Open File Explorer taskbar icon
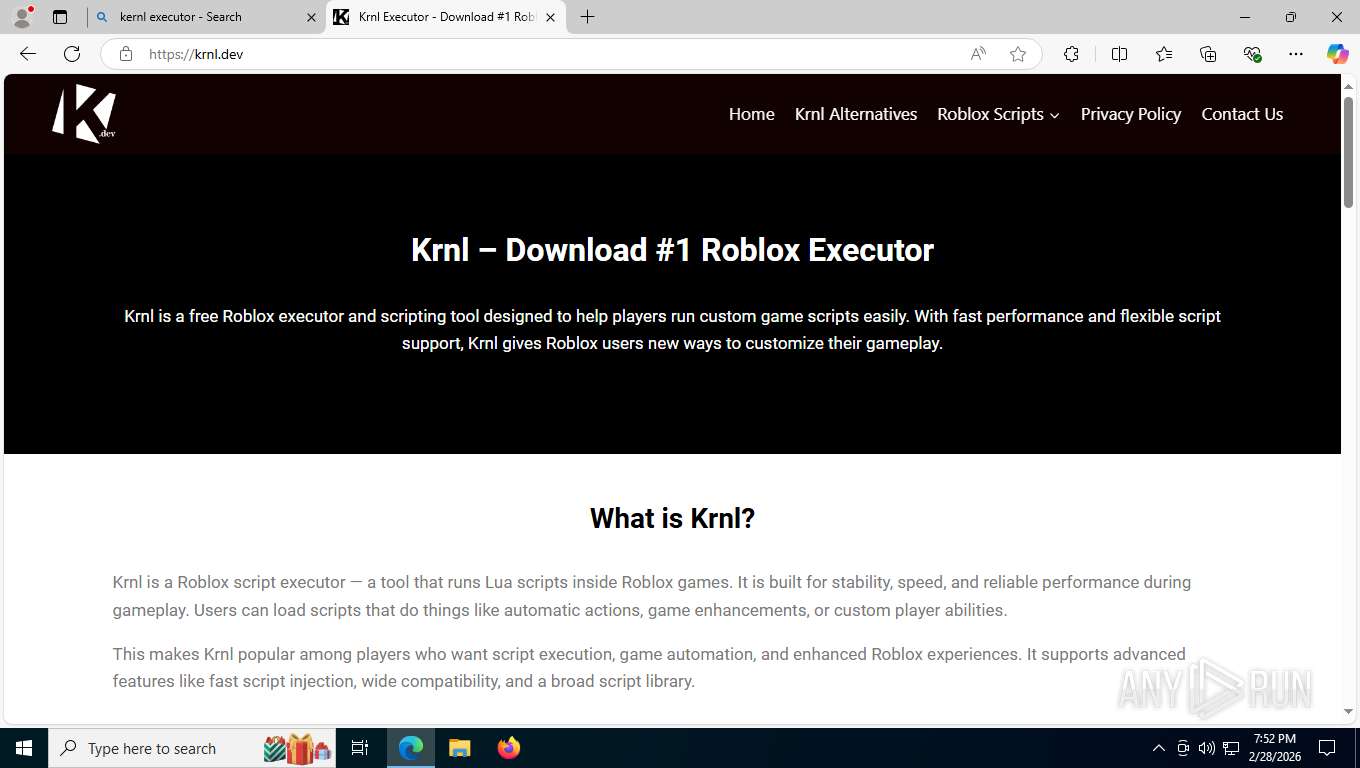The image size is (1360, 768). tap(459, 748)
